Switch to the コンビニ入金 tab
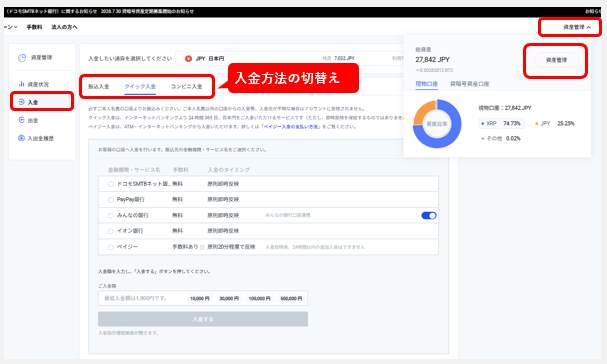The height and width of the screenshot is (364, 607). coord(187,86)
